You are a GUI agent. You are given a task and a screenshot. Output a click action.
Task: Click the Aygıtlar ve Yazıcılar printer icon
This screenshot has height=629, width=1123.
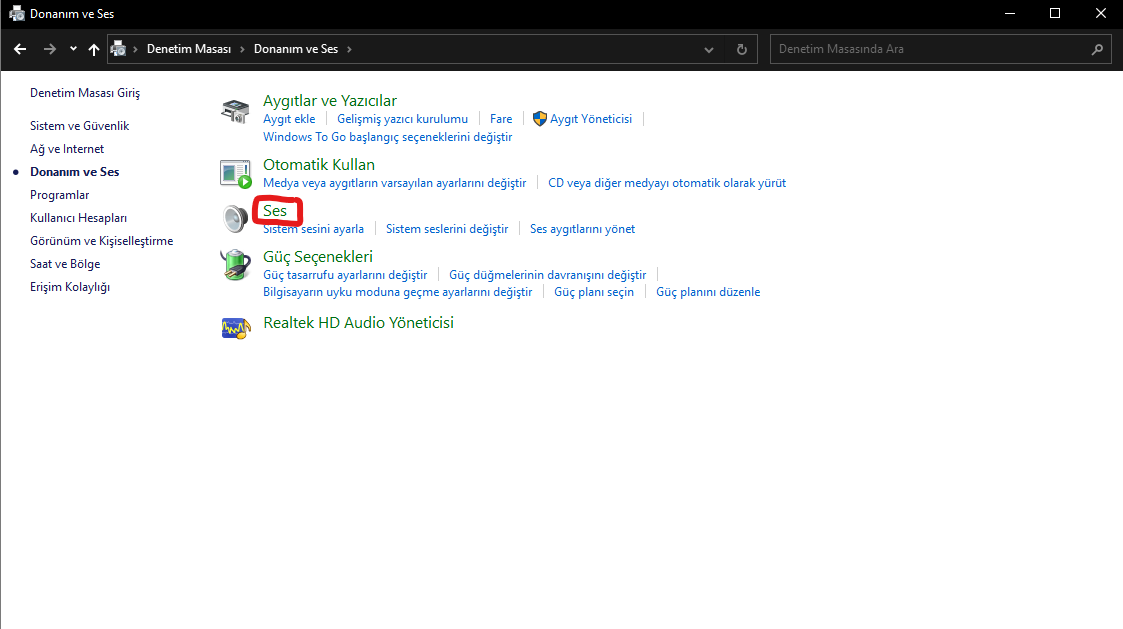coord(235,111)
